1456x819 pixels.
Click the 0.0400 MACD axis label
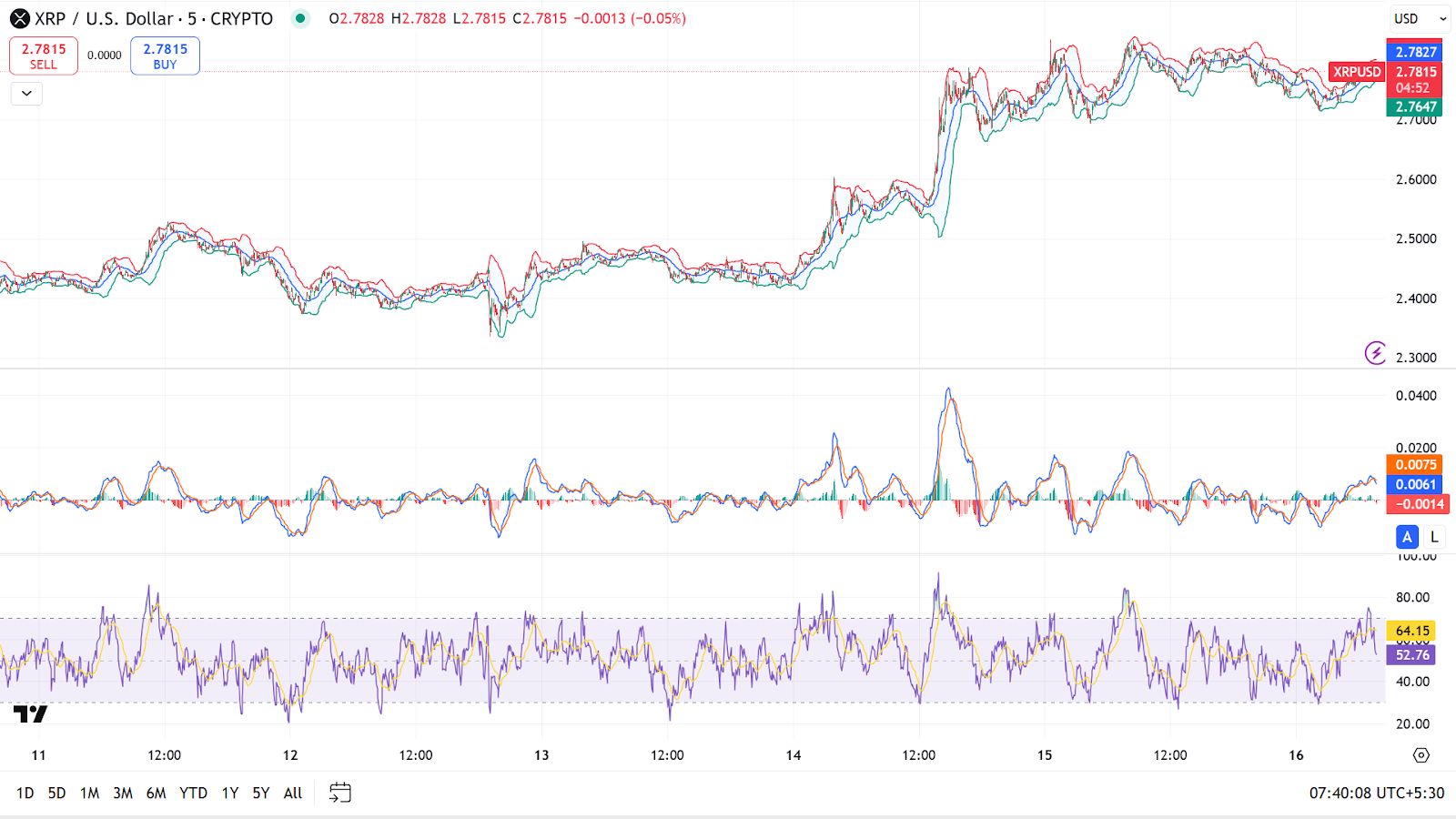coord(1416,396)
